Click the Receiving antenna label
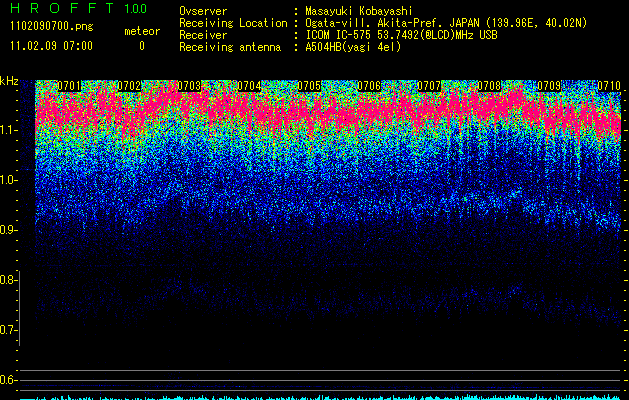Screen dimensions: 629x400 [x=230, y=47]
